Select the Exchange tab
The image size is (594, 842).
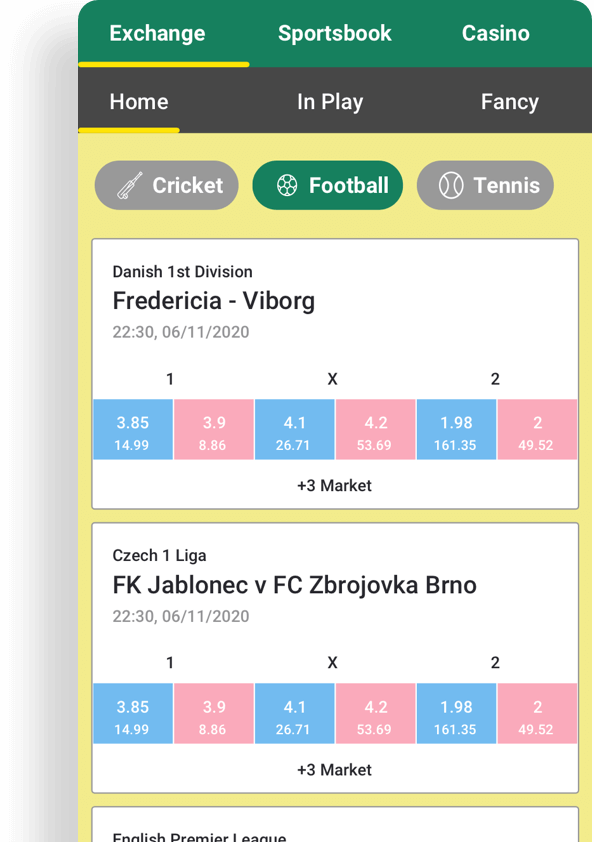coord(157,33)
